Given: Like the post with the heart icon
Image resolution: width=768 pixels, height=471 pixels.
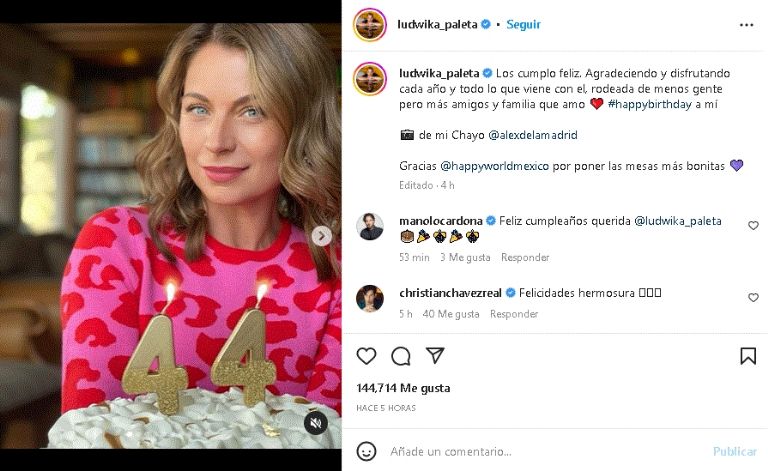Looking at the screenshot, I should pos(367,356).
